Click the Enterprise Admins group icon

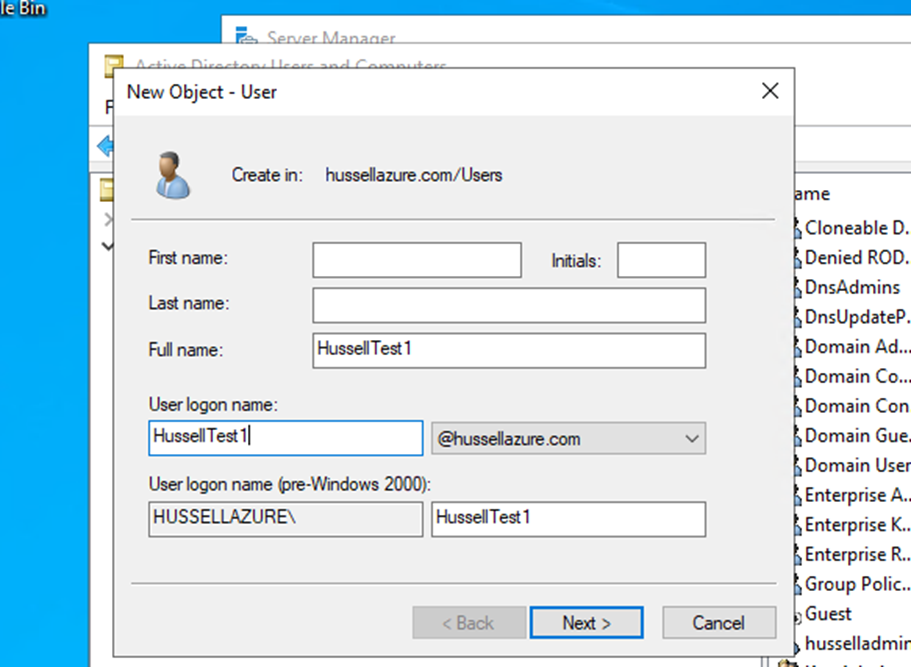tap(797, 494)
